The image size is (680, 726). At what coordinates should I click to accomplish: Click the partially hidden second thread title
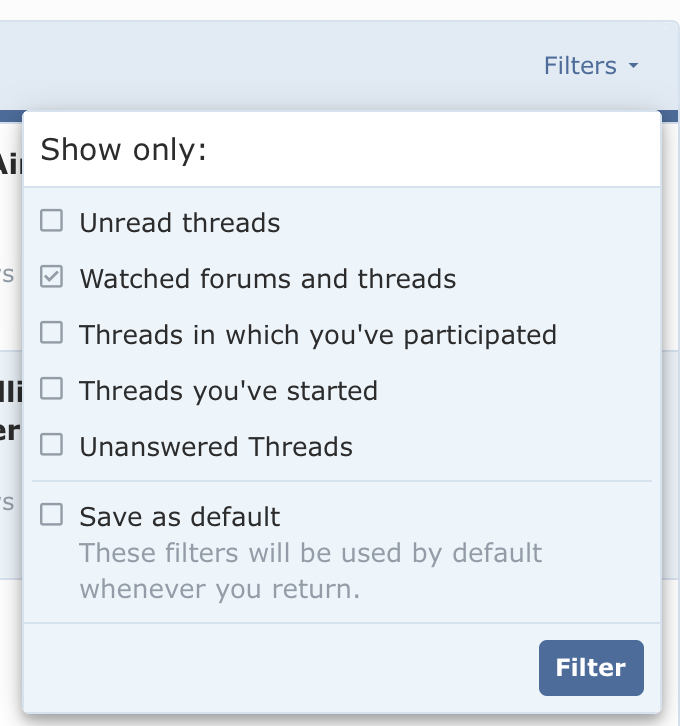tap(10, 410)
